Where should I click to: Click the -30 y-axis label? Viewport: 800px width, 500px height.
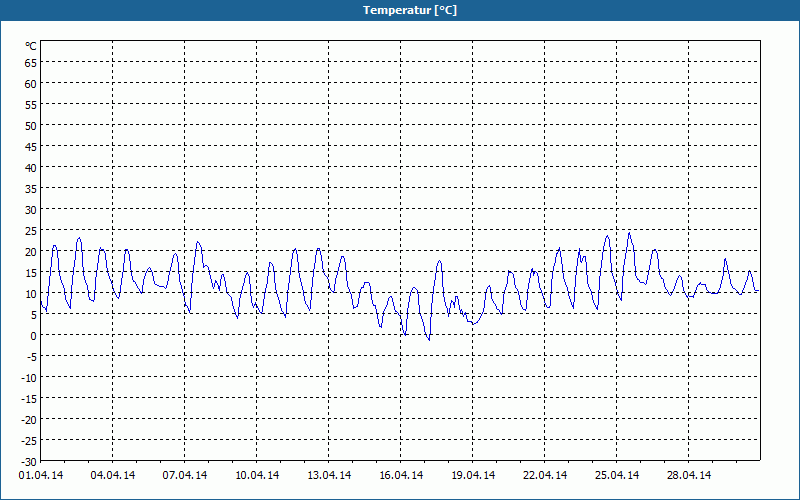[x=29, y=462]
